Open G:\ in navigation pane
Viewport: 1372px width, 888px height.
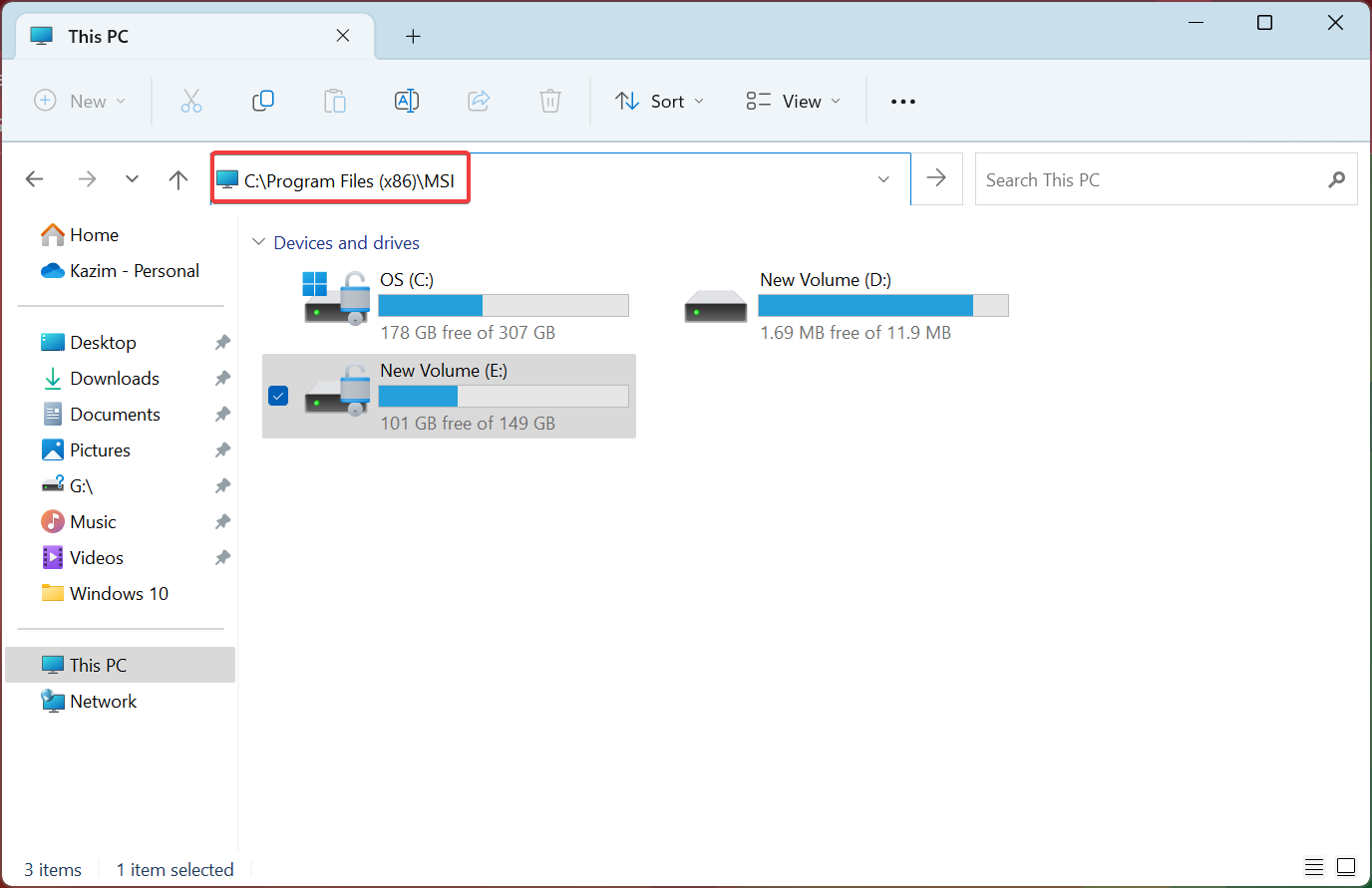click(67, 486)
